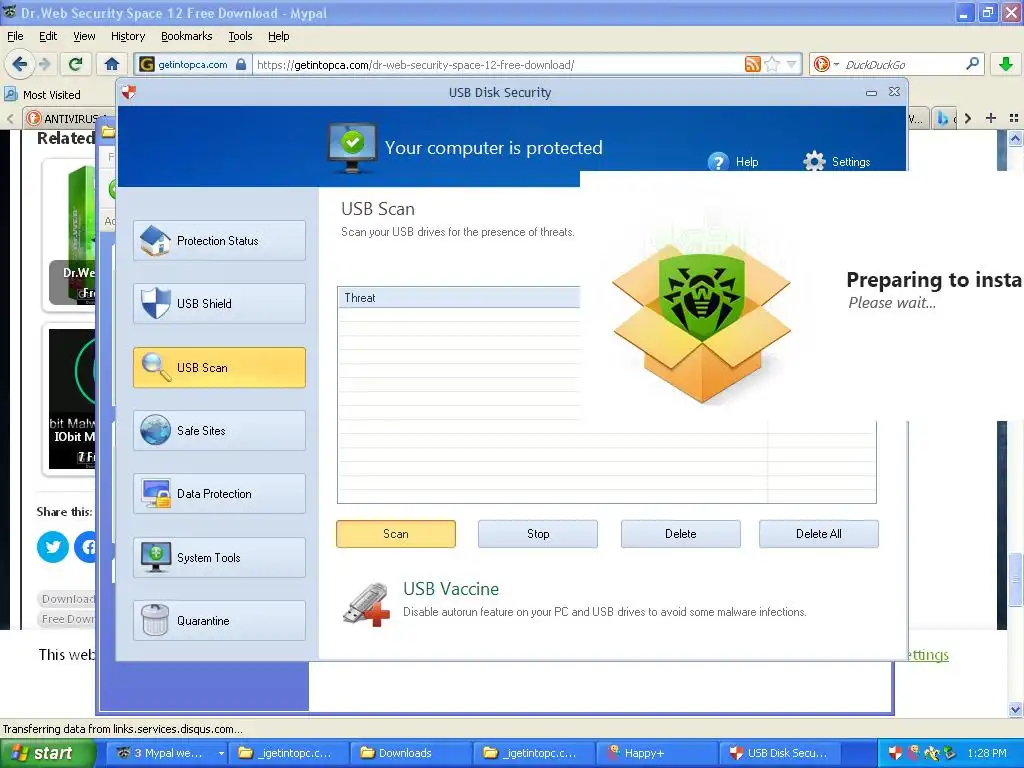Click the blue Help question mark icon
The image size is (1024, 768).
click(x=718, y=161)
